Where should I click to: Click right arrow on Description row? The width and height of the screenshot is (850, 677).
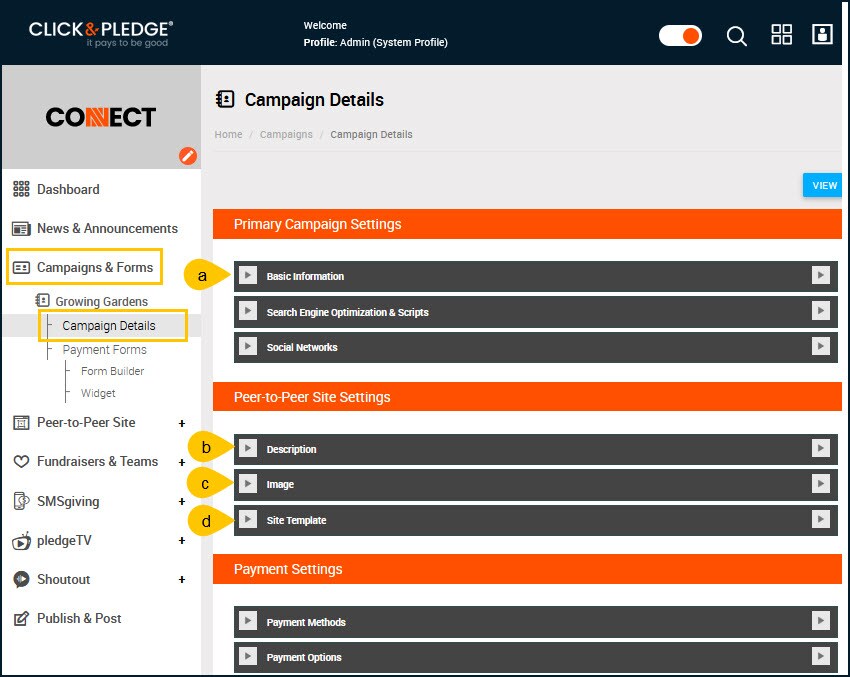(x=821, y=448)
